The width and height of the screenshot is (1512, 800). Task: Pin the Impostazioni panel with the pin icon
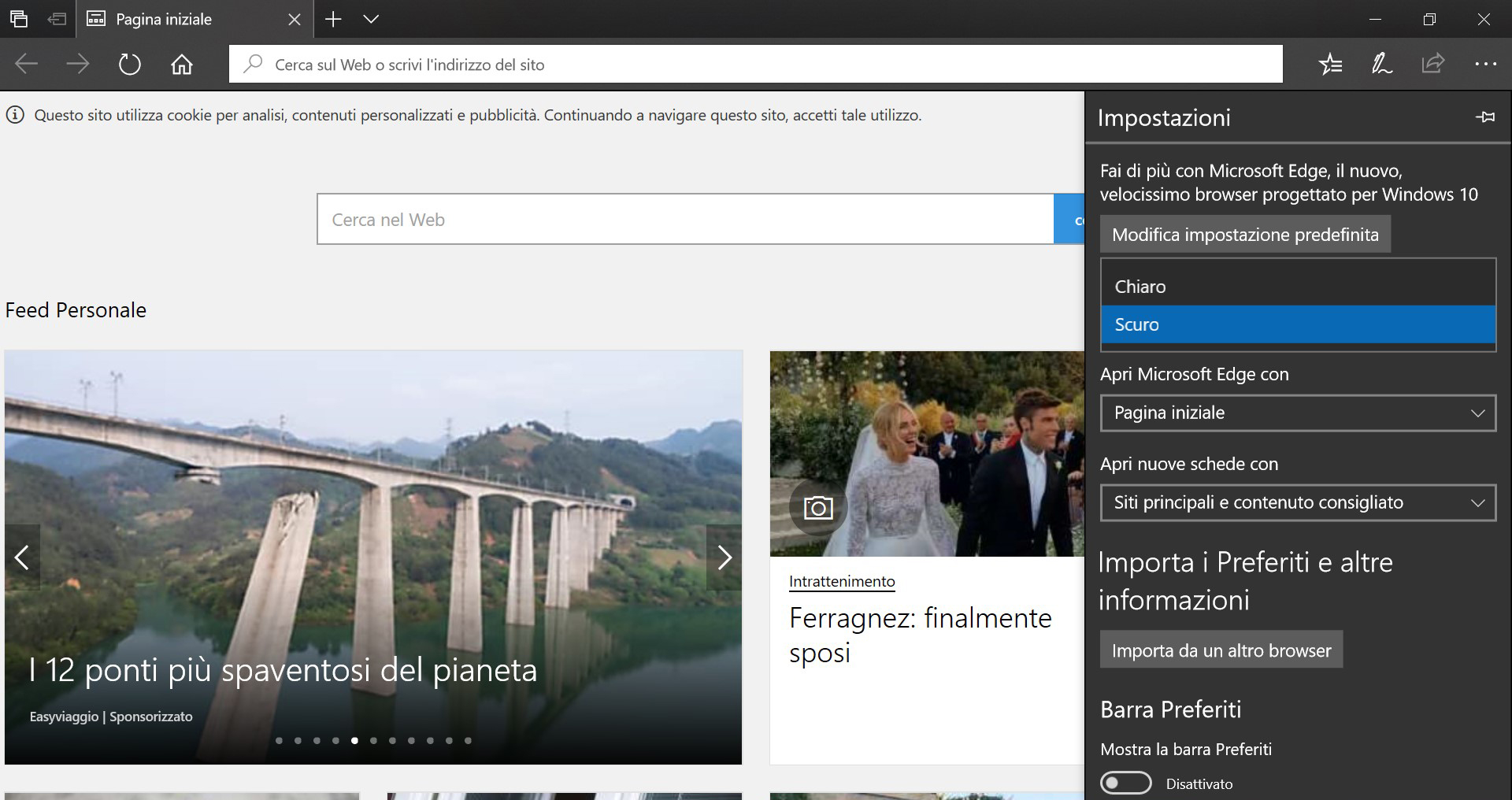1487,117
